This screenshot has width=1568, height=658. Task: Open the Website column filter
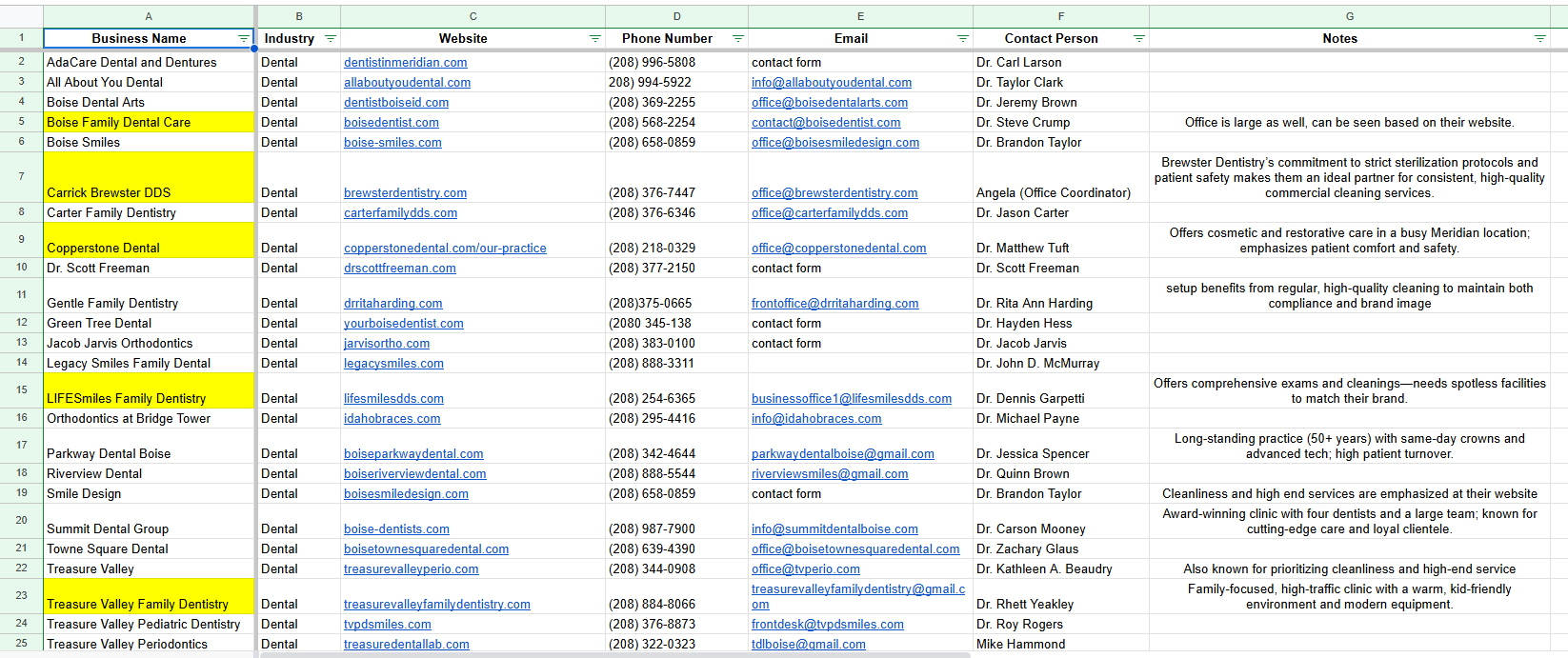595,39
